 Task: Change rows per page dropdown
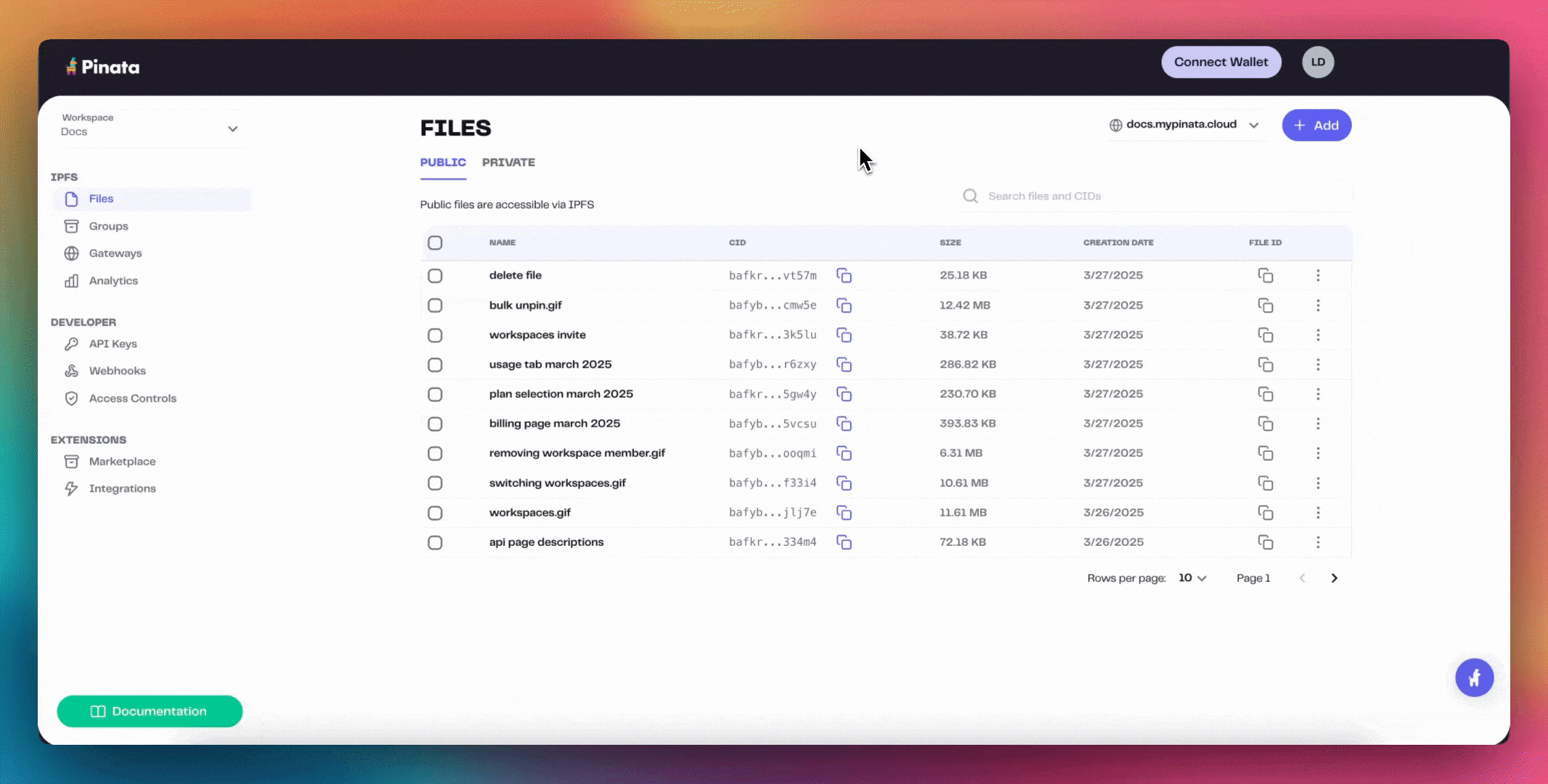(x=1191, y=579)
